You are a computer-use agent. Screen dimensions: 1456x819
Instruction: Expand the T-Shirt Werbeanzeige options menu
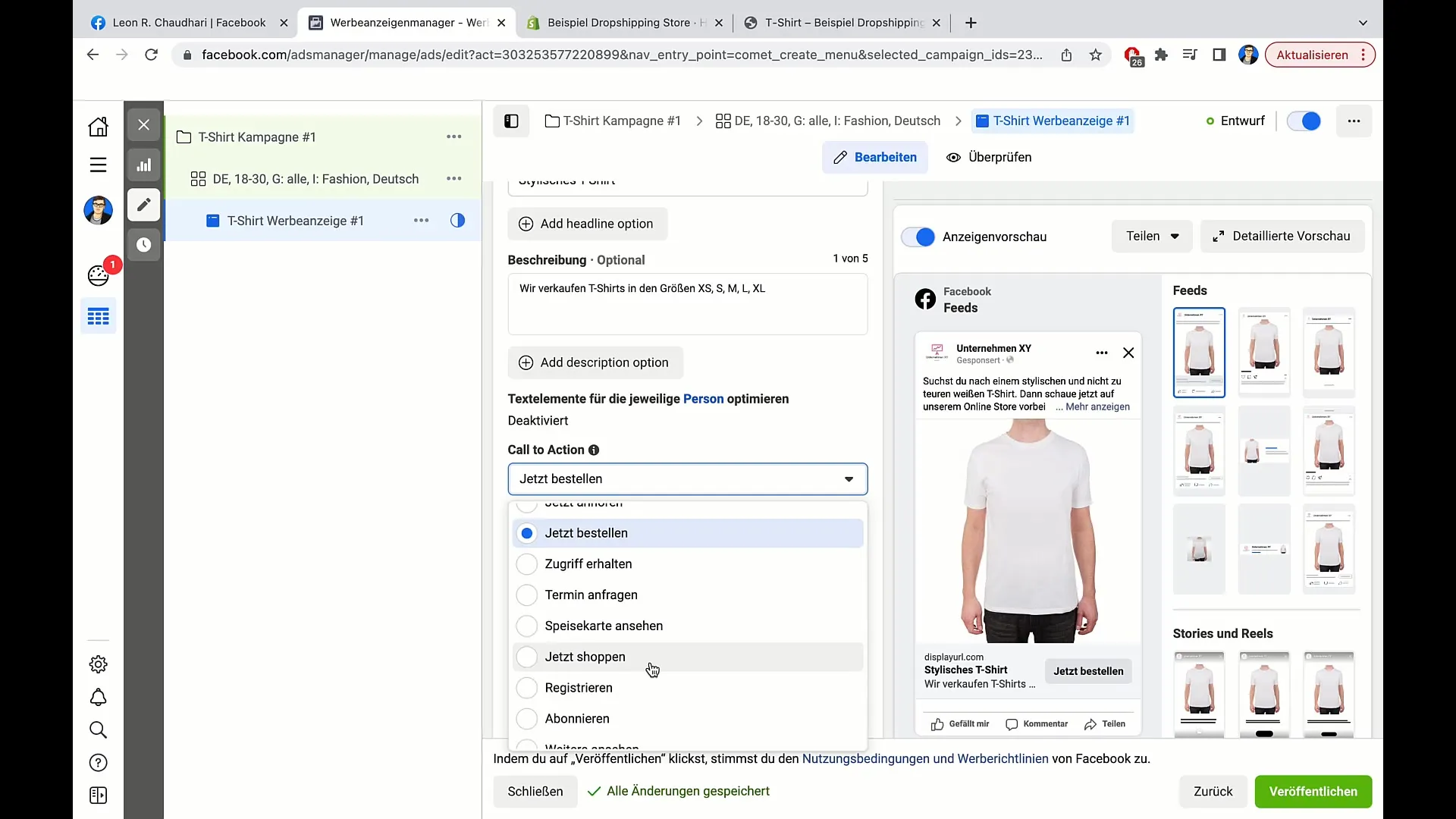click(423, 221)
